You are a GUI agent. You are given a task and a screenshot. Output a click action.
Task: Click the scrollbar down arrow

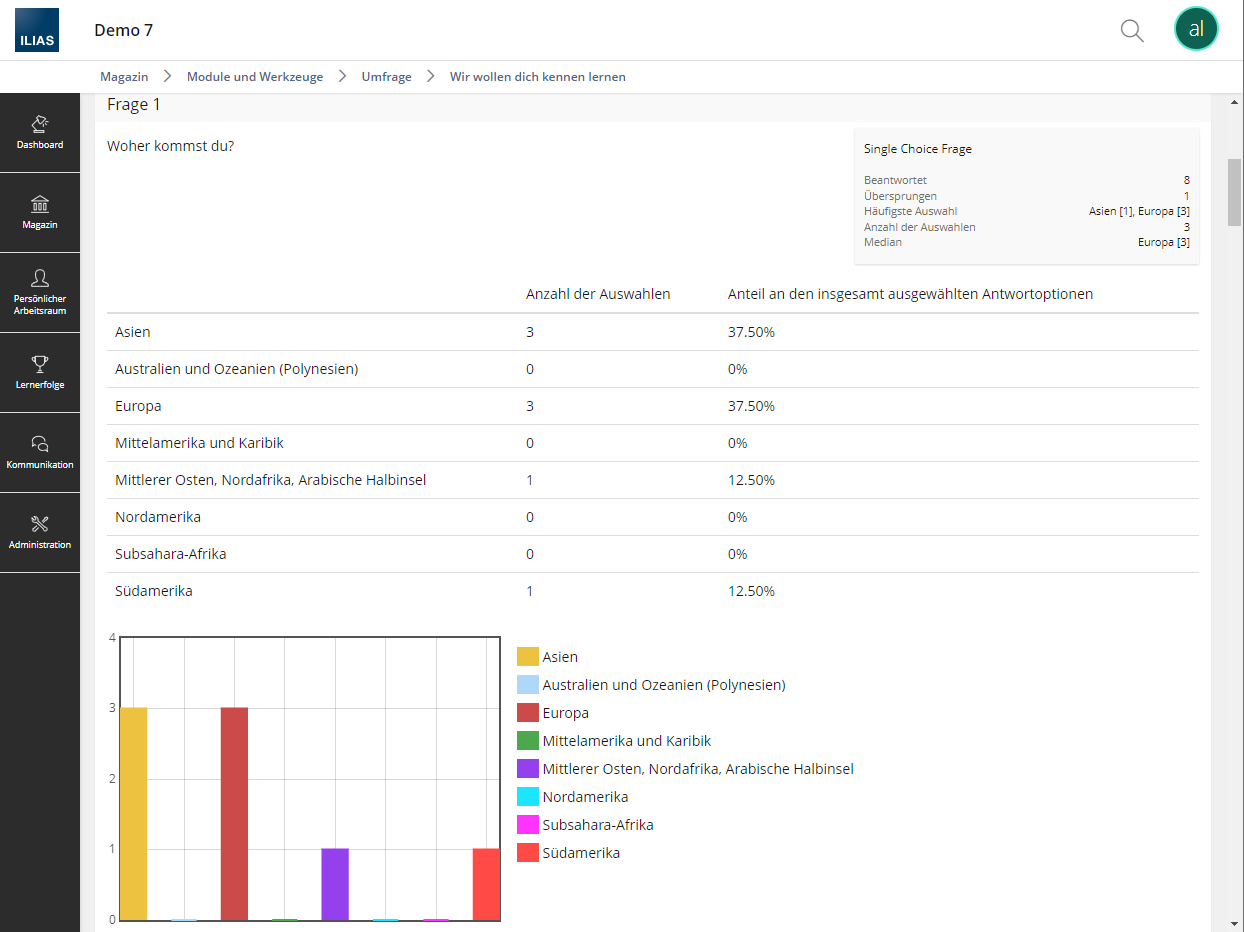pyautogui.click(x=1234, y=923)
